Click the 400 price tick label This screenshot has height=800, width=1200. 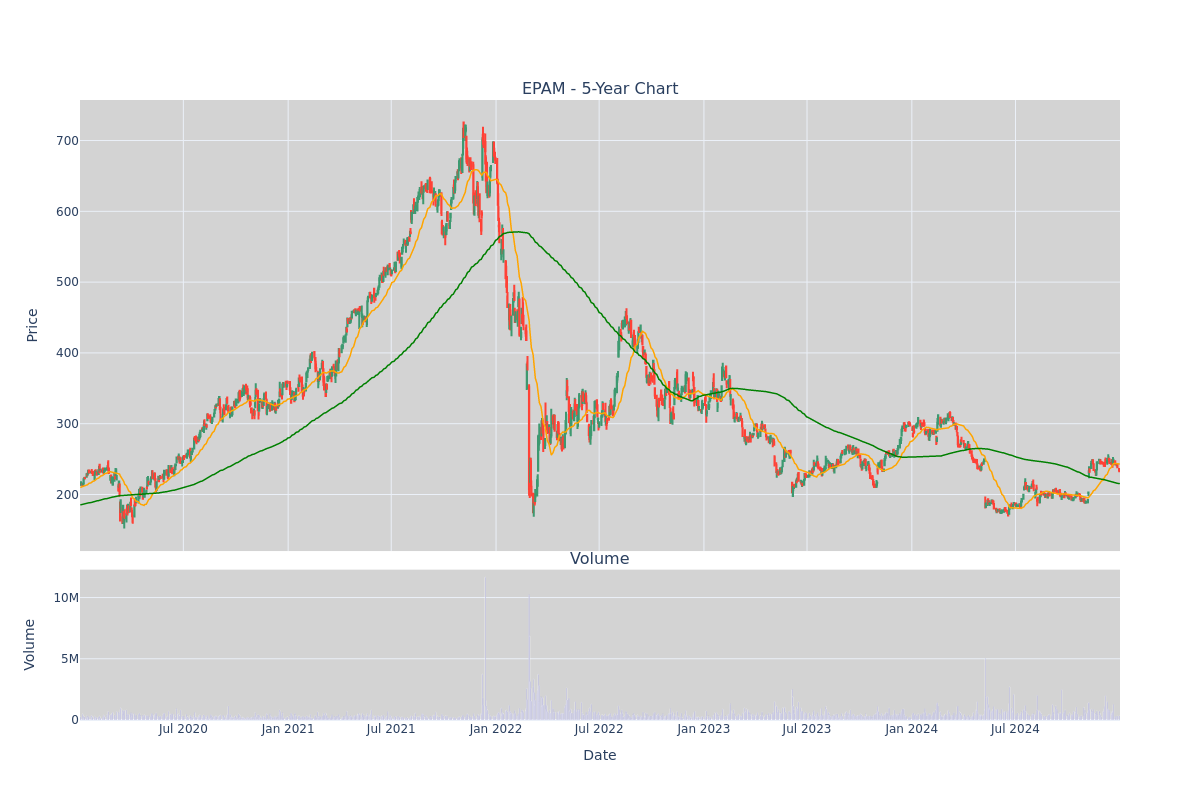click(67, 353)
